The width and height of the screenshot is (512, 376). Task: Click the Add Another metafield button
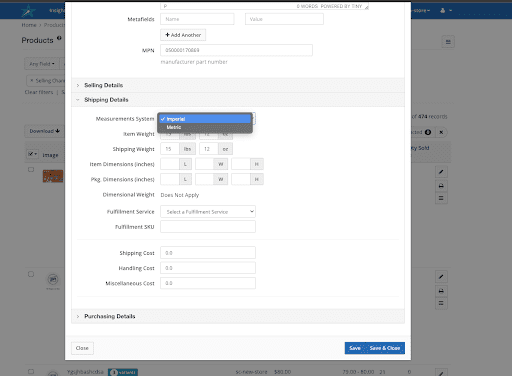coord(183,35)
